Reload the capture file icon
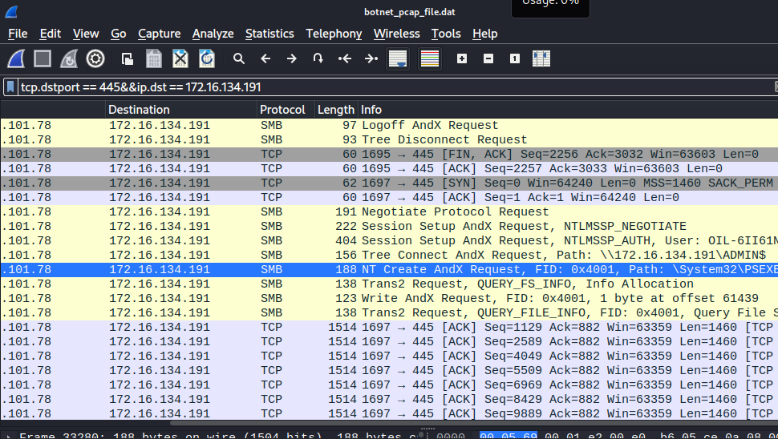 206,59
